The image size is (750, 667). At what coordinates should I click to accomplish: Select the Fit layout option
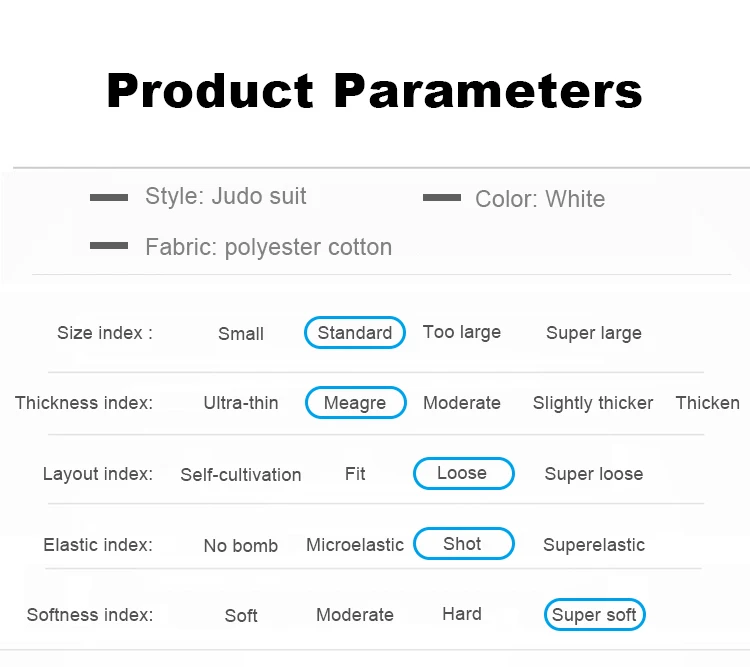coord(355,474)
